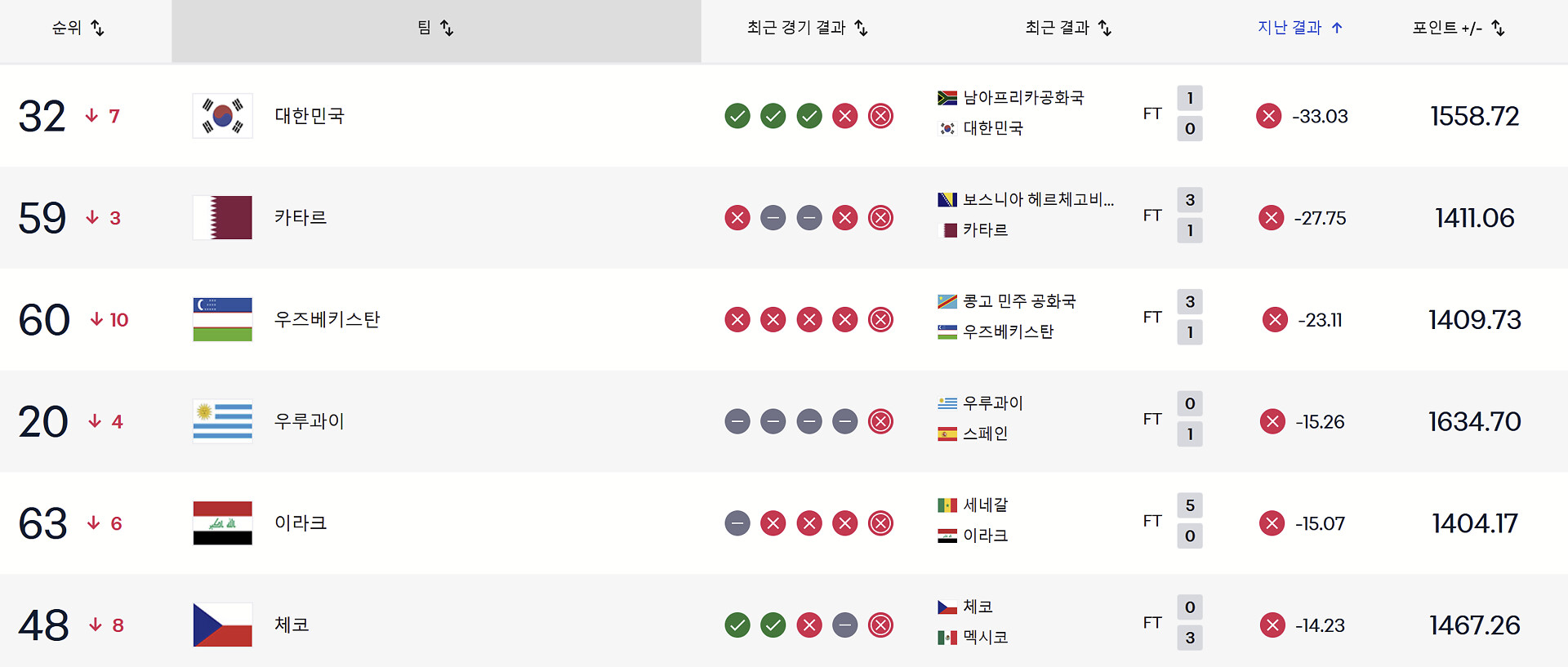The width and height of the screenshot is (1568, 667).
Task: Click the Czech Republic flag icon
Action: 222,625
